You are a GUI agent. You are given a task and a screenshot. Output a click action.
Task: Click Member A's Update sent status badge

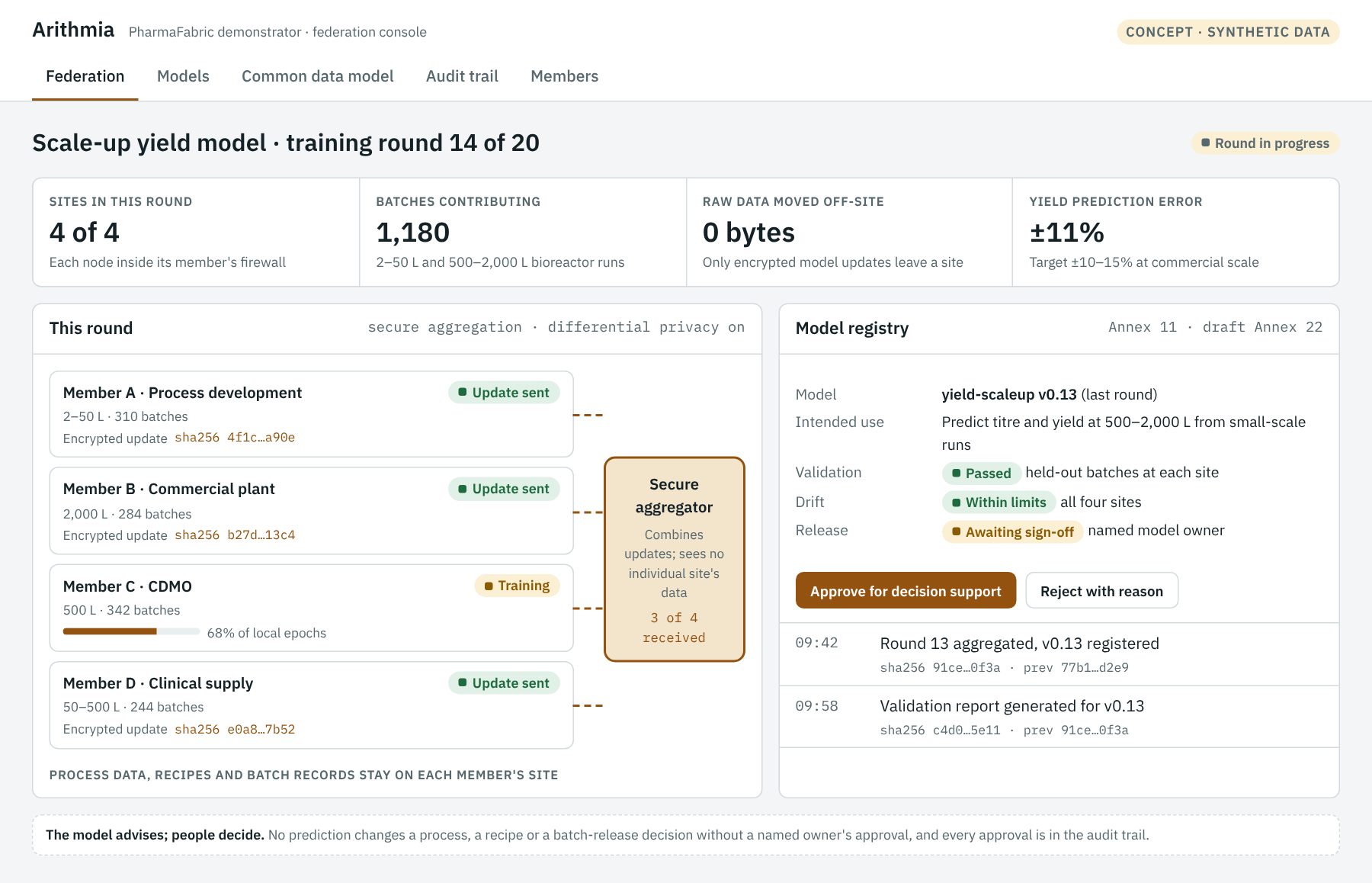(504, 393)
